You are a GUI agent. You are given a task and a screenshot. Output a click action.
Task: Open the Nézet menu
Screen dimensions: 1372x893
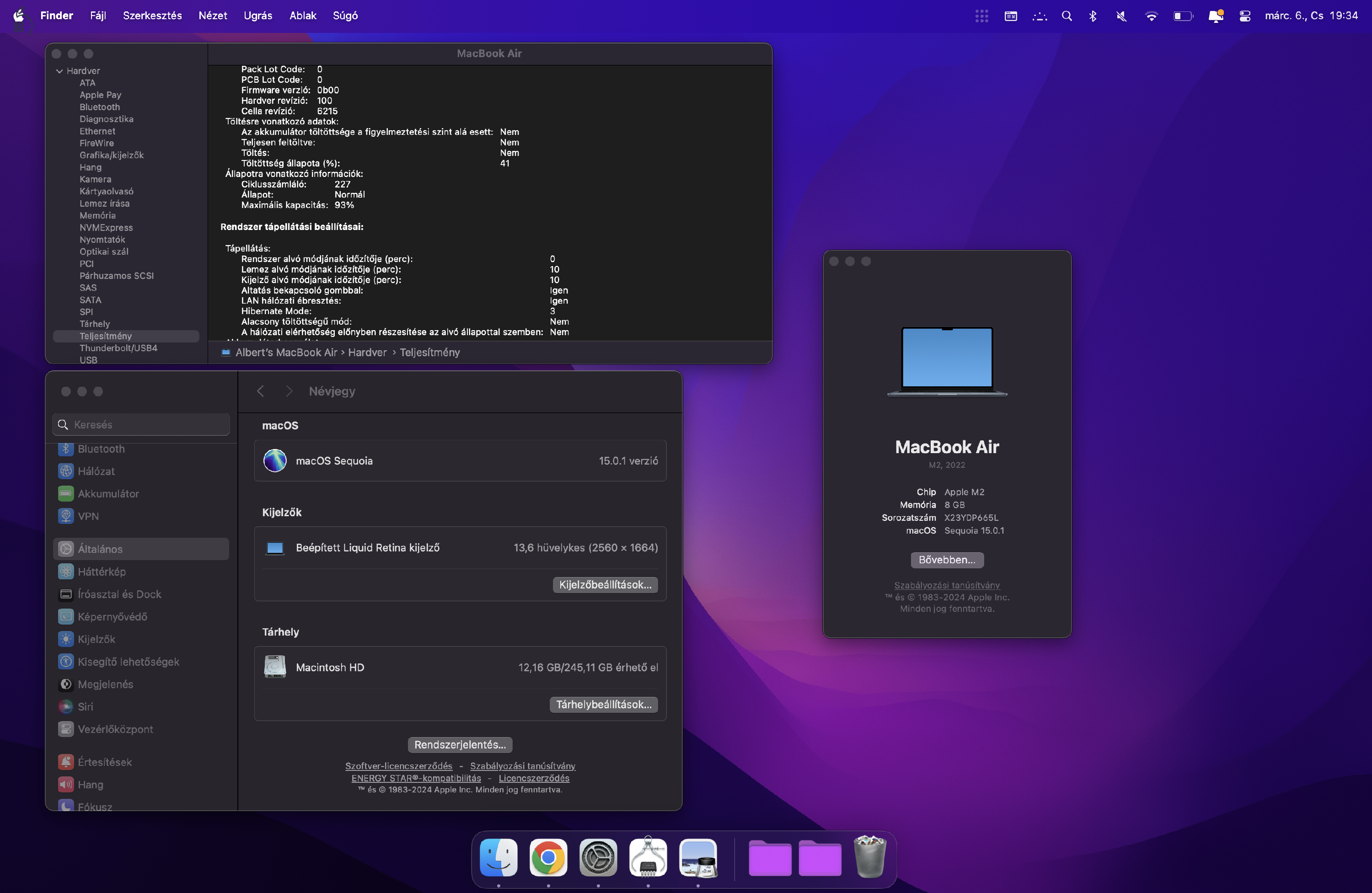pos(213,16)
